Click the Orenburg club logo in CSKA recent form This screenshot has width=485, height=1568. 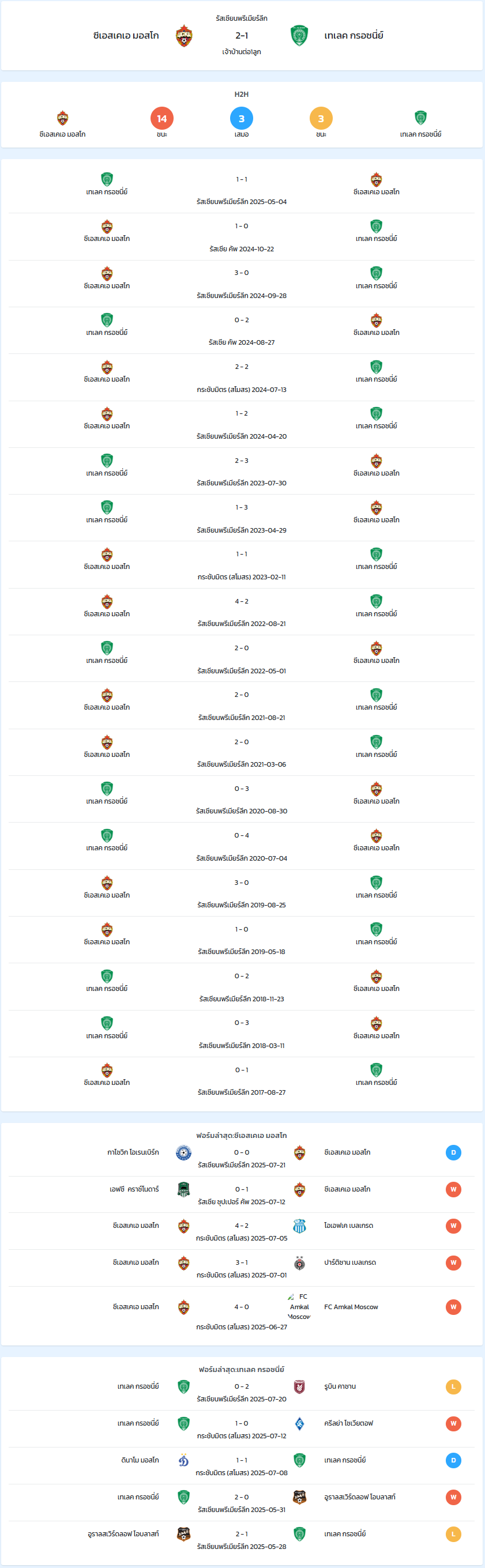(183, 1152)
